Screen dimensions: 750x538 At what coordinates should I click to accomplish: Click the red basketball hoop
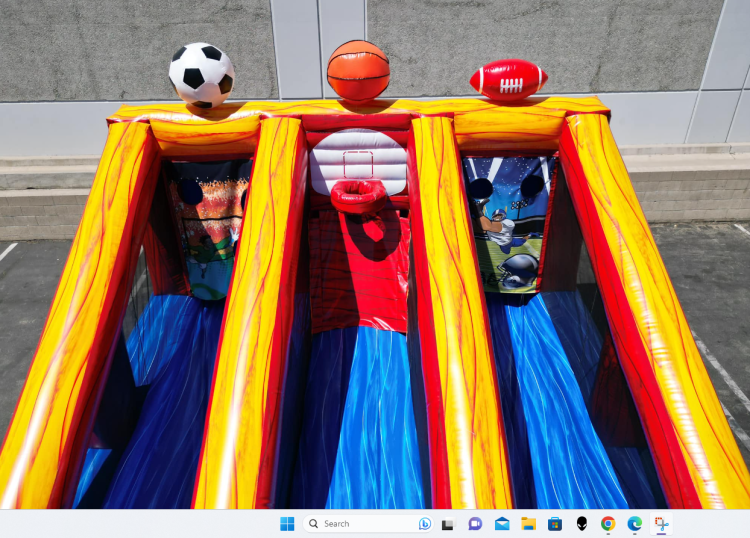coord(358,194)
